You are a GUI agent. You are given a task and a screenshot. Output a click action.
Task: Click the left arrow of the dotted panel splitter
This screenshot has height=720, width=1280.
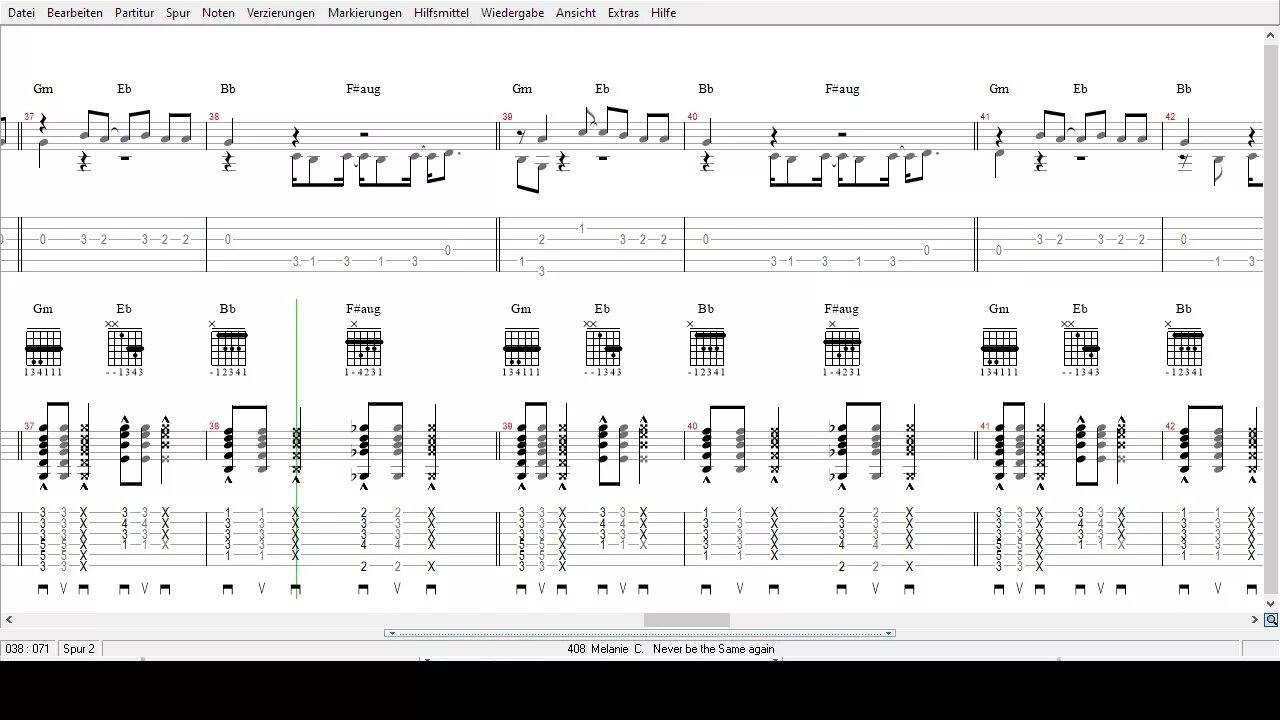(x=391, y=633)
